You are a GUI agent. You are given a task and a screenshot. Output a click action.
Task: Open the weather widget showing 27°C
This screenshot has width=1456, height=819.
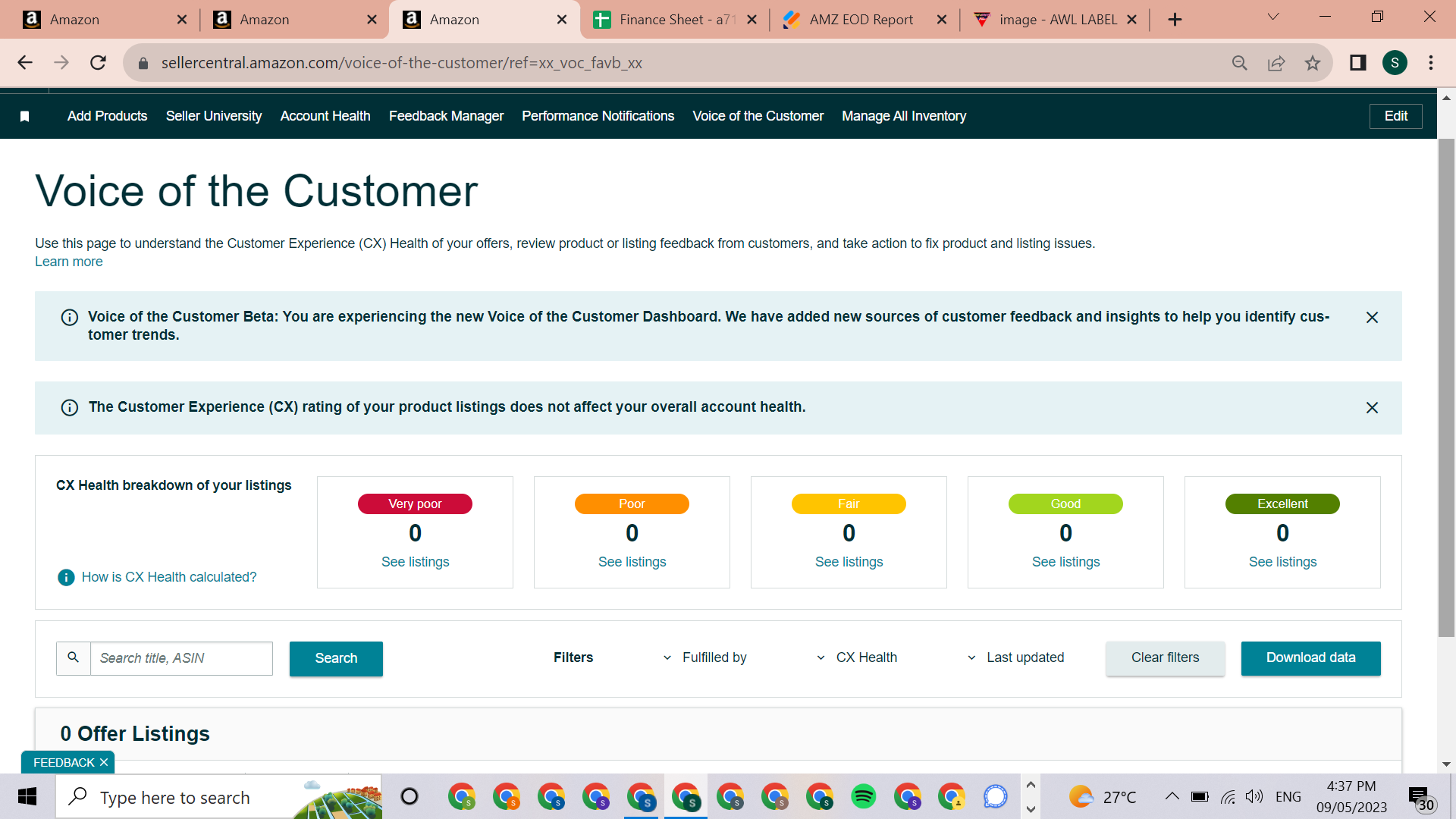1103,797
